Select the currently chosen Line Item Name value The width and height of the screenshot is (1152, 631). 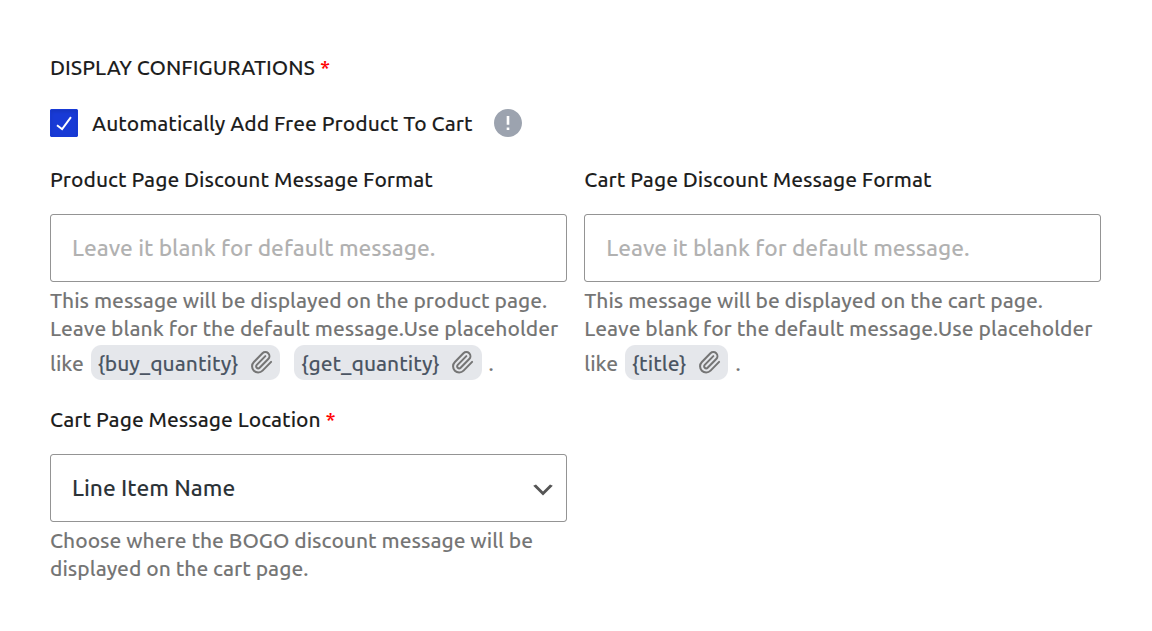(153, 488)
